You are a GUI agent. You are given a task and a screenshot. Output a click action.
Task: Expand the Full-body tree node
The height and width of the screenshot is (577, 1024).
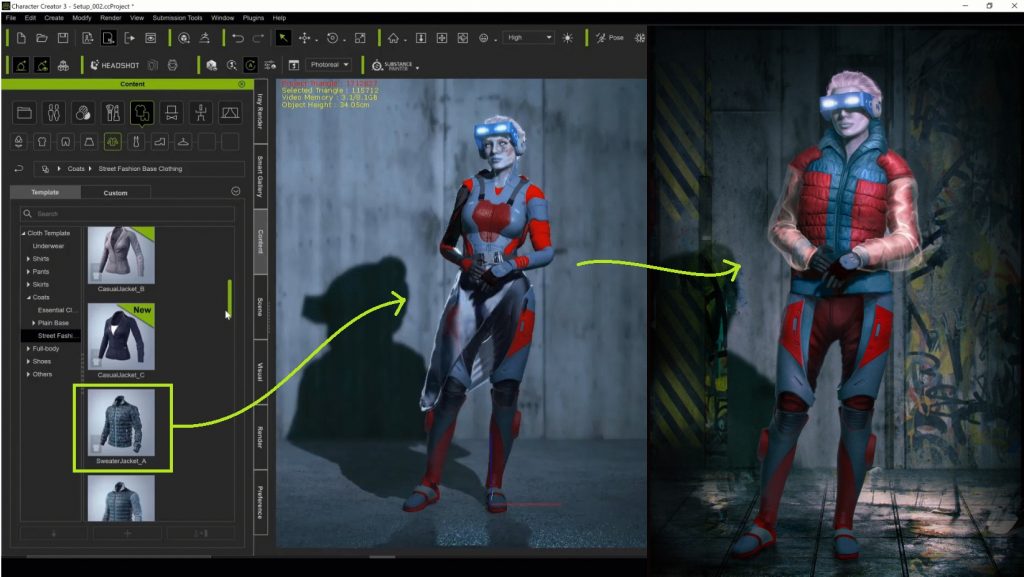coord(29,349)
